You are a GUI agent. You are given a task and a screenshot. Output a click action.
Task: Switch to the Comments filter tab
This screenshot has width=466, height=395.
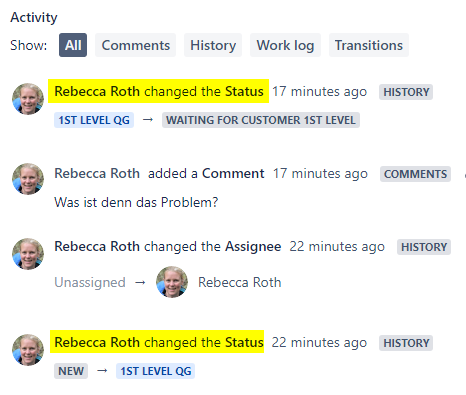pyautogui.click(x=135, y=45)
